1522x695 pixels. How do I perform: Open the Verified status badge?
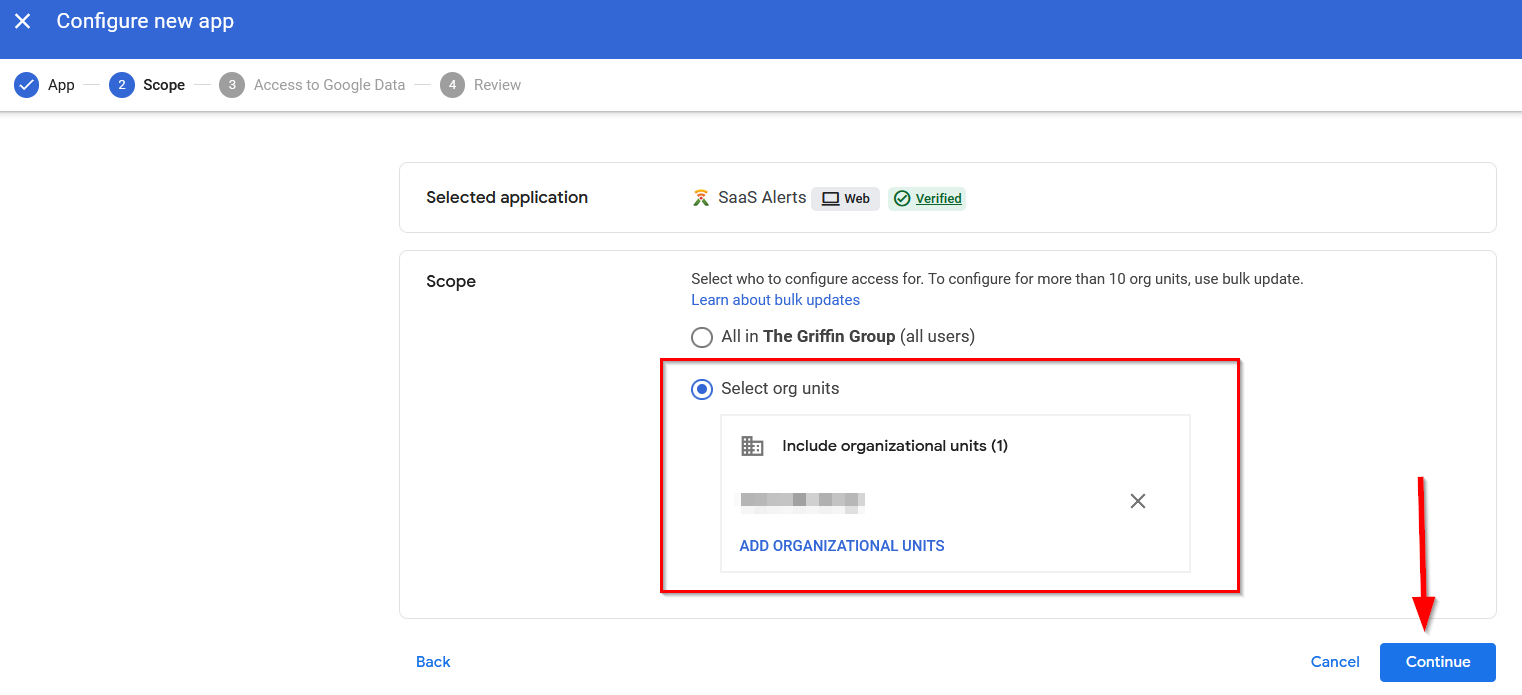point(927,198)
